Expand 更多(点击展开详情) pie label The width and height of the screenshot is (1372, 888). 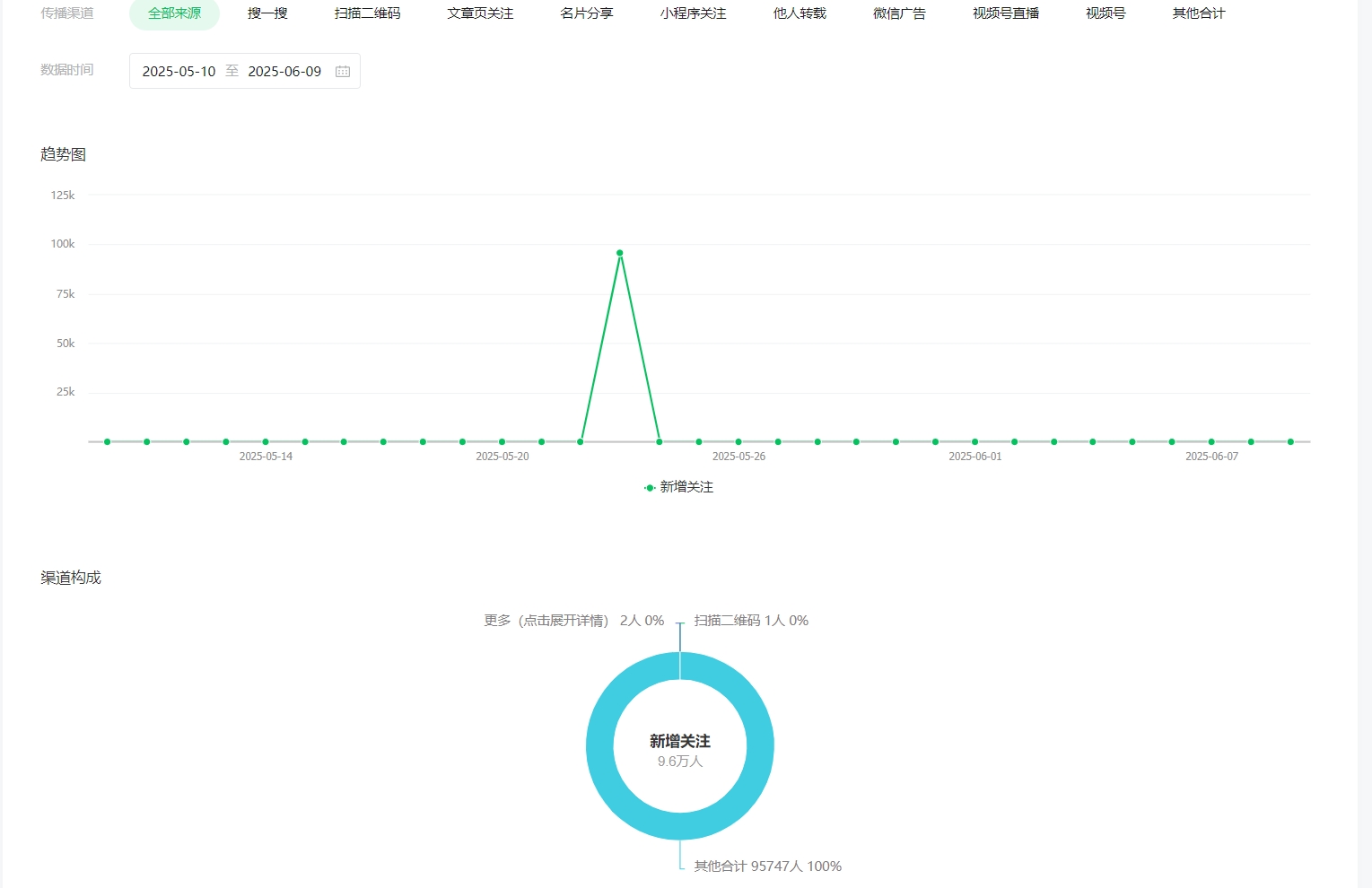(x=574, y=621)
